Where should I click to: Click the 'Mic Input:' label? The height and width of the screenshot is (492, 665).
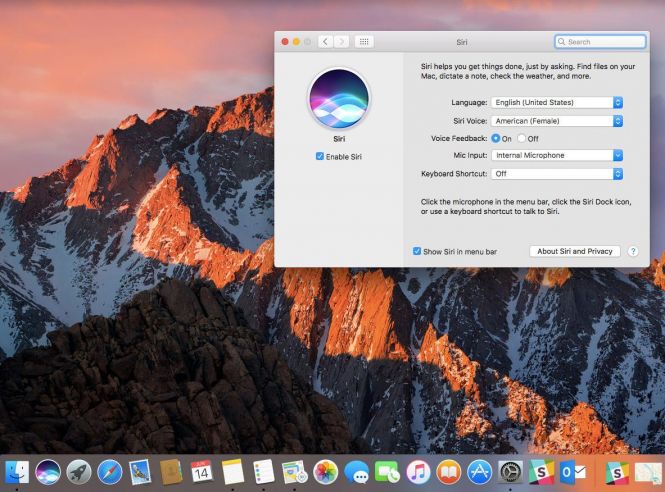click(x=470, y=155)
